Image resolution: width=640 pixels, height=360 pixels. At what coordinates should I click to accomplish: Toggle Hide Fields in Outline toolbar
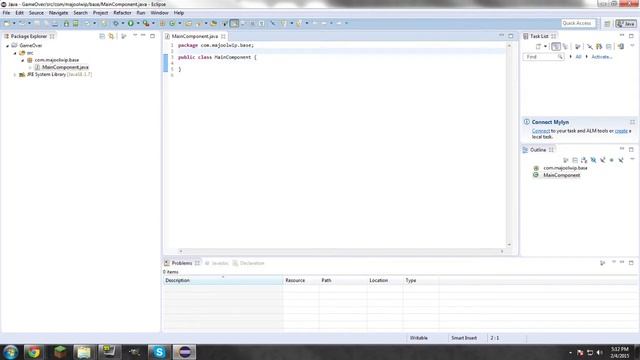tap(593, 160)
